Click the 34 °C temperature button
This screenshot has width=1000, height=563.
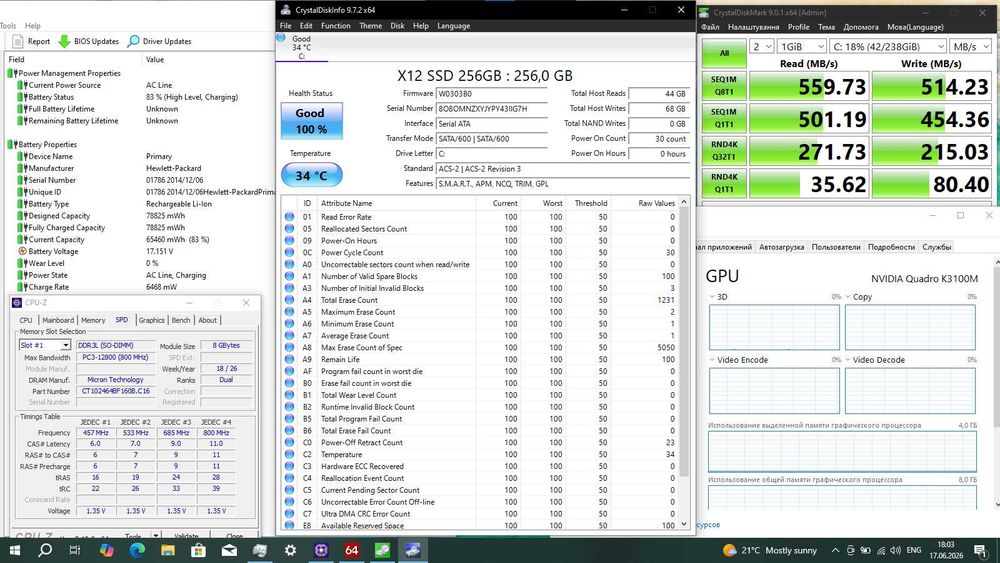(311, 175)
